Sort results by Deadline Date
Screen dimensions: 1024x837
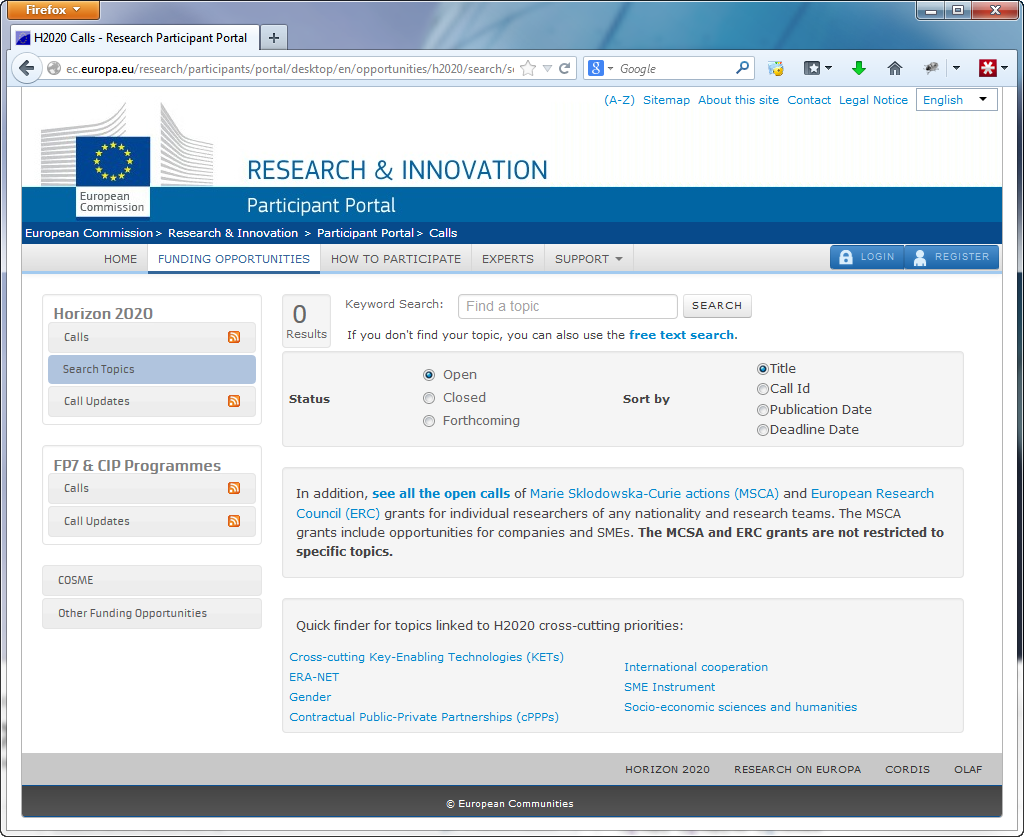pyautogui.click(x=762, y=430)
